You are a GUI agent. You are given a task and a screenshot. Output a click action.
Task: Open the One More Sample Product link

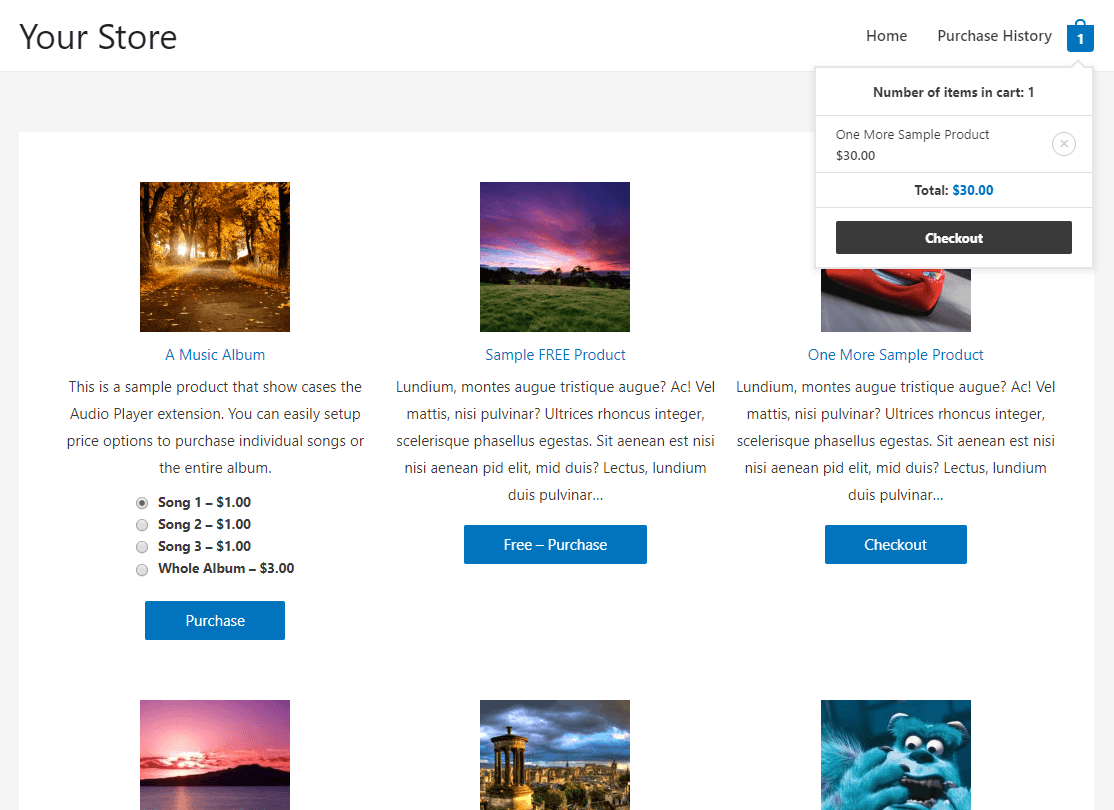(x=895, y=354)
